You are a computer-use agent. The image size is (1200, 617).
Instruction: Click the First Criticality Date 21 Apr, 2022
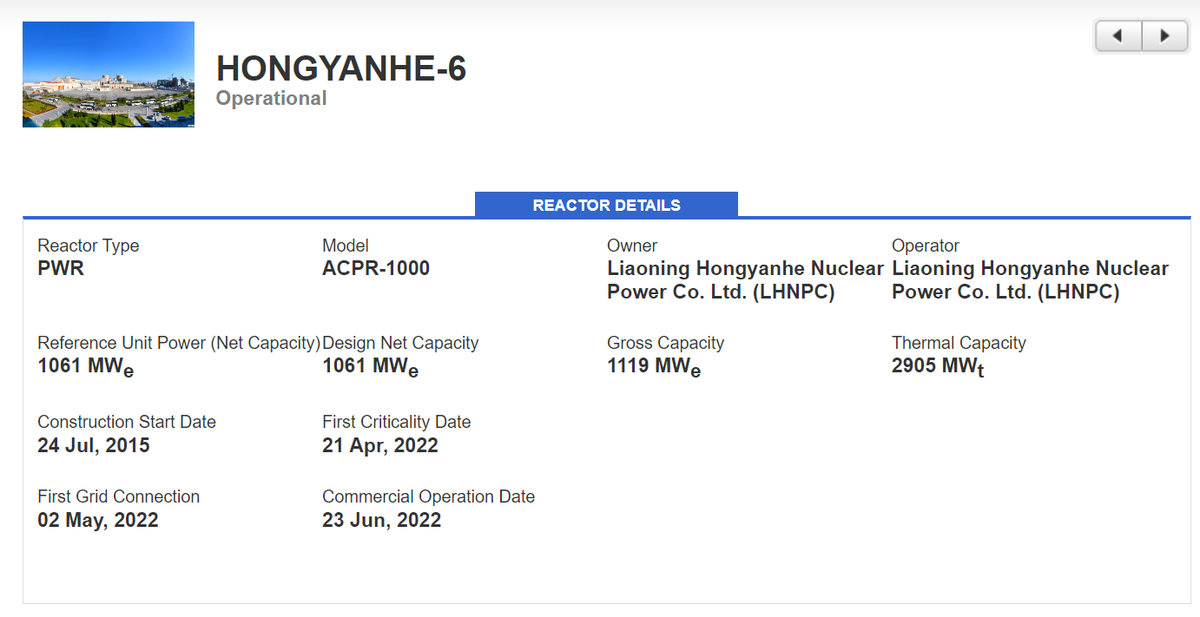click(x=380, y=445)
